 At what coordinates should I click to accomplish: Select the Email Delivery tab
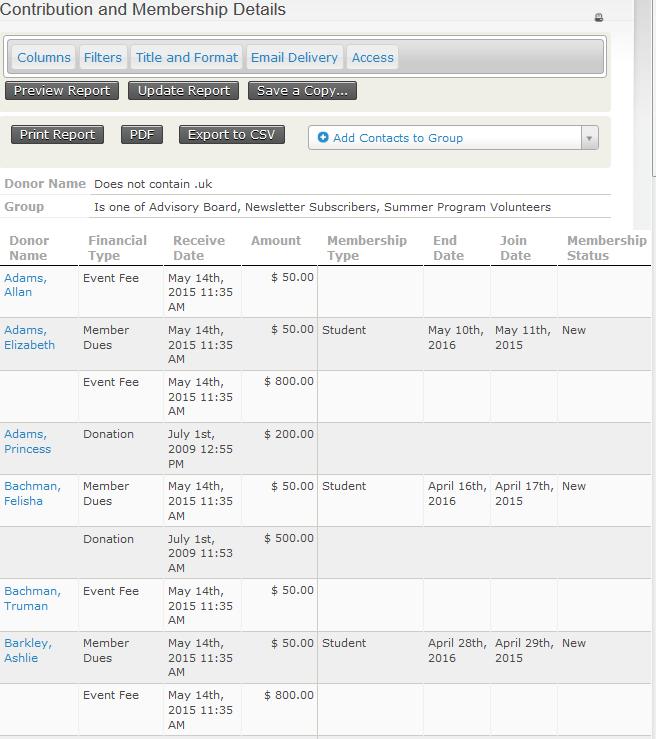pyautogui.click(x=294, y=58)
